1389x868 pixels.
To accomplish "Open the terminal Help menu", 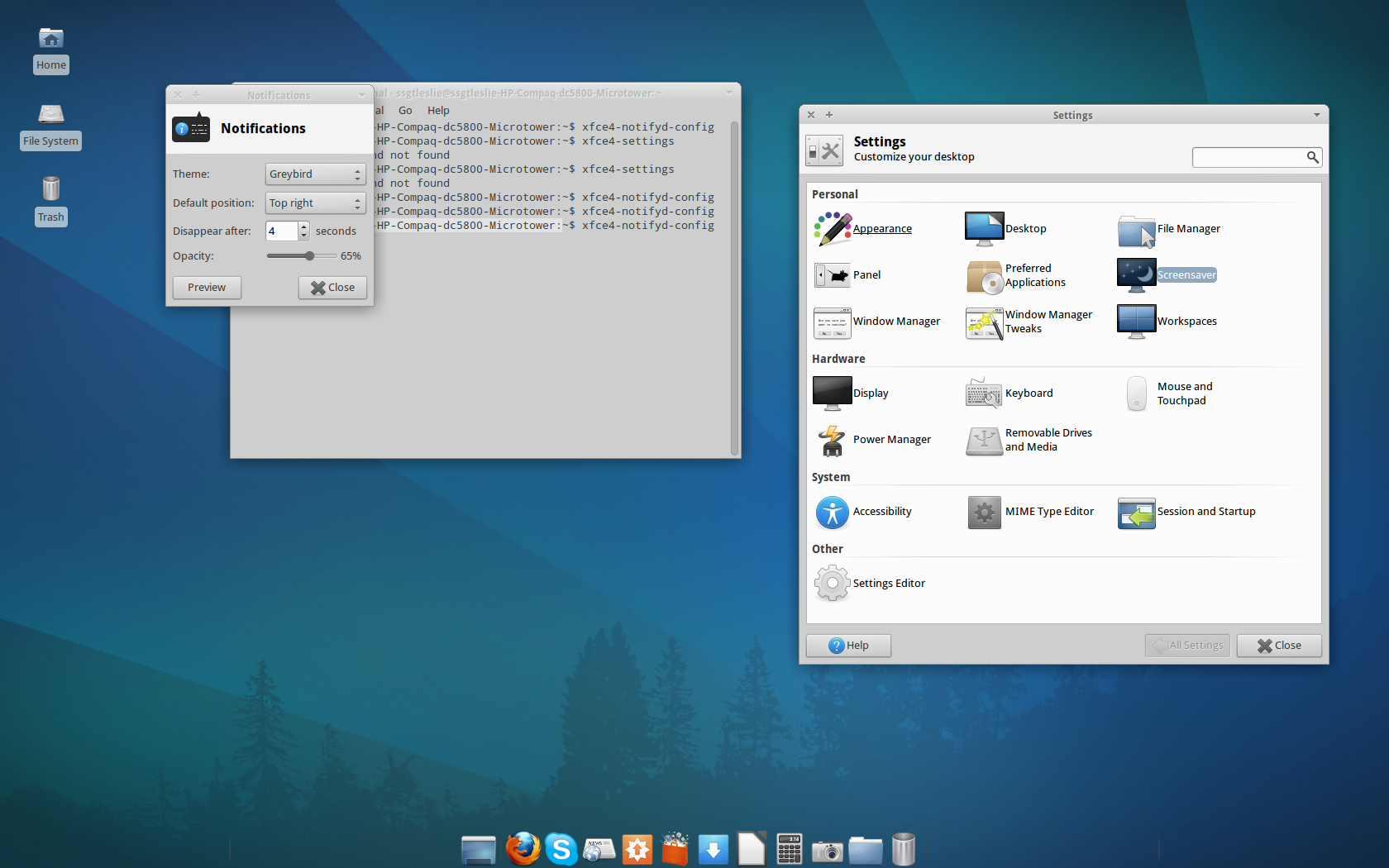I will point(438,111).
